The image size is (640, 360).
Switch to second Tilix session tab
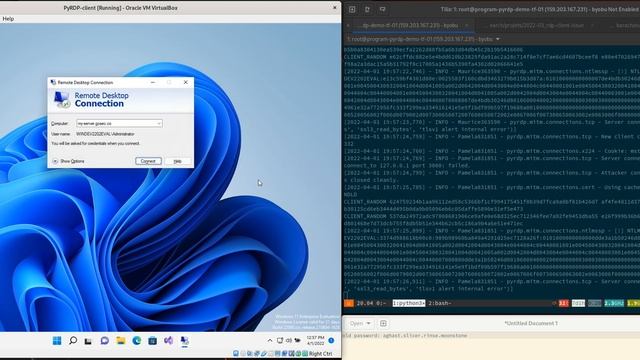536,25
